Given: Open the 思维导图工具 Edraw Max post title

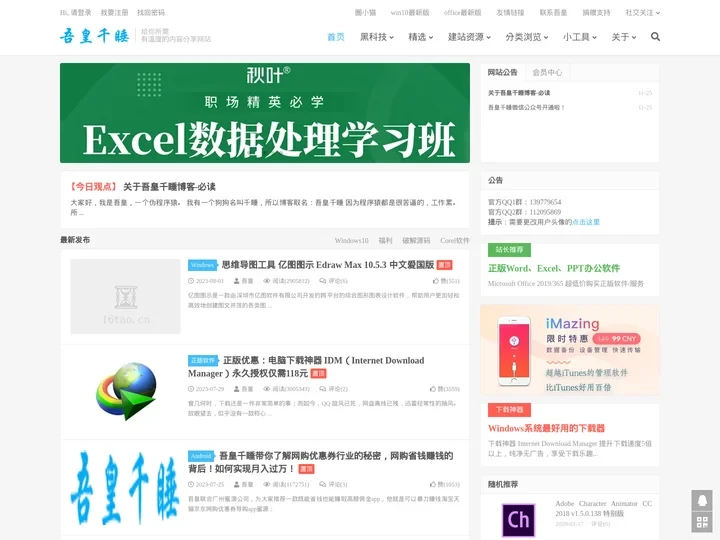Looking at the screenshot, I should [x=328, y=264].
